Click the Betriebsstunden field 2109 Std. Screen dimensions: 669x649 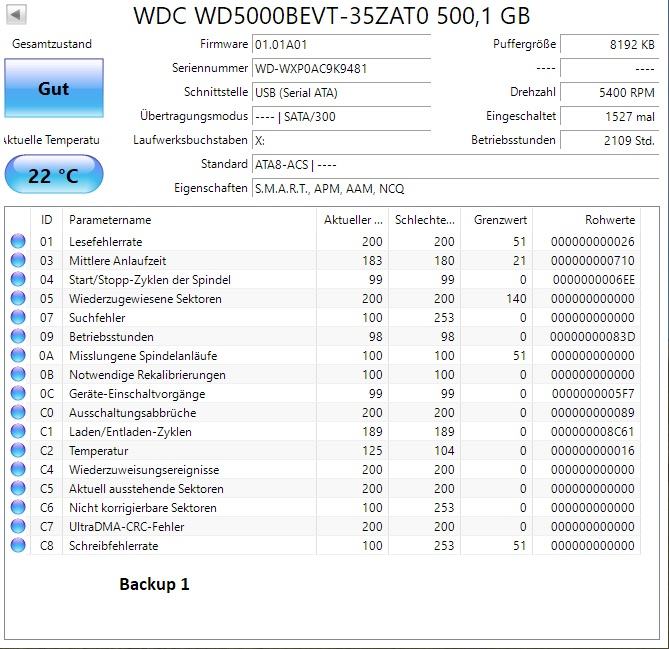pyautogui.click(x=610, y=140)
